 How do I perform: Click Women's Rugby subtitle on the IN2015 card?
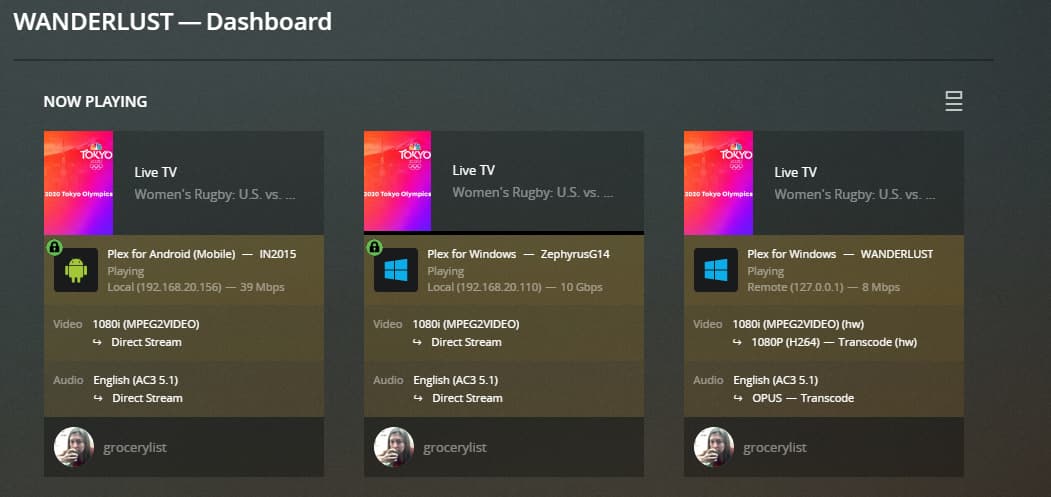[x=214, y=195]
